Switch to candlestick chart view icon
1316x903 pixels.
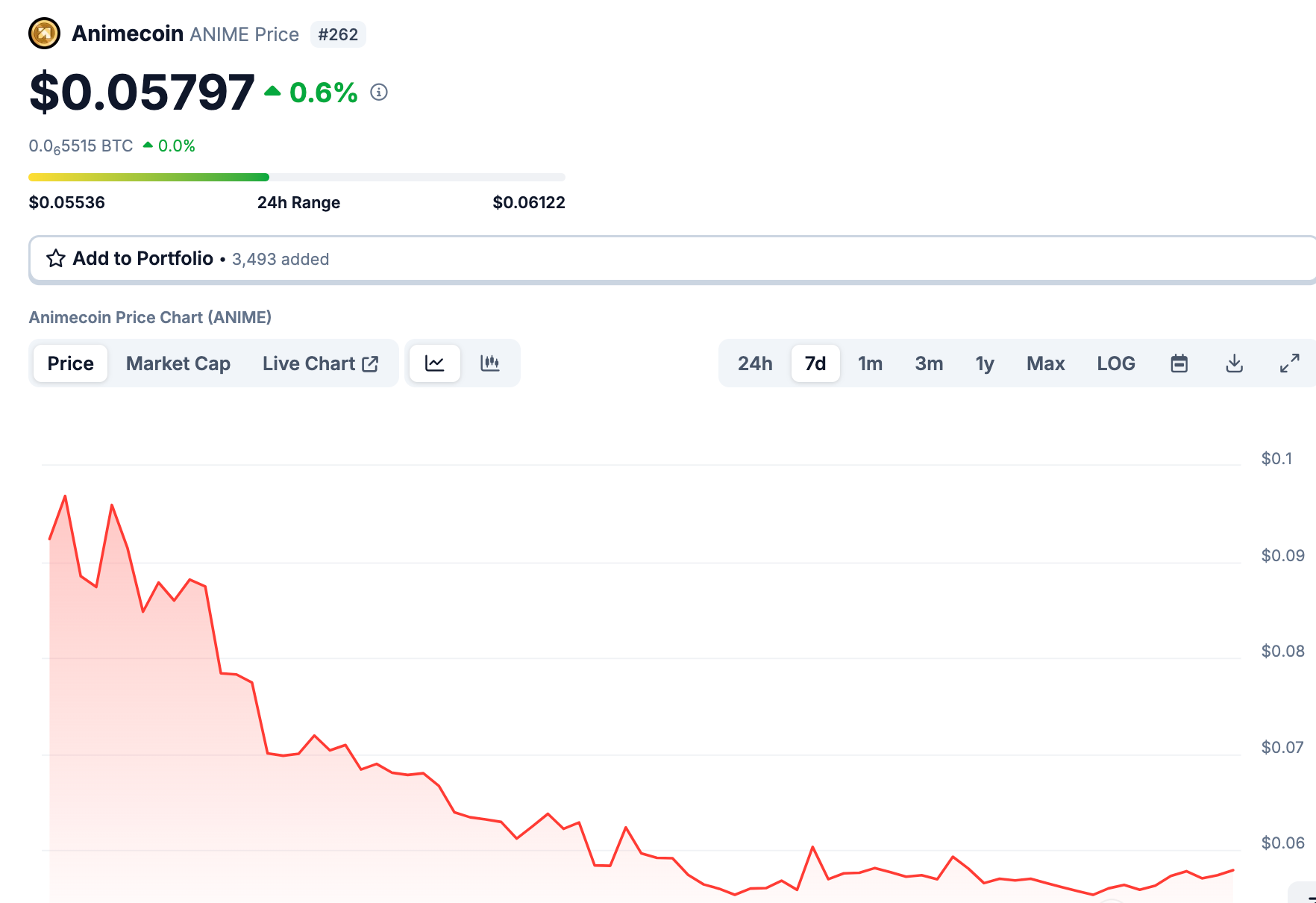point(490,363)
